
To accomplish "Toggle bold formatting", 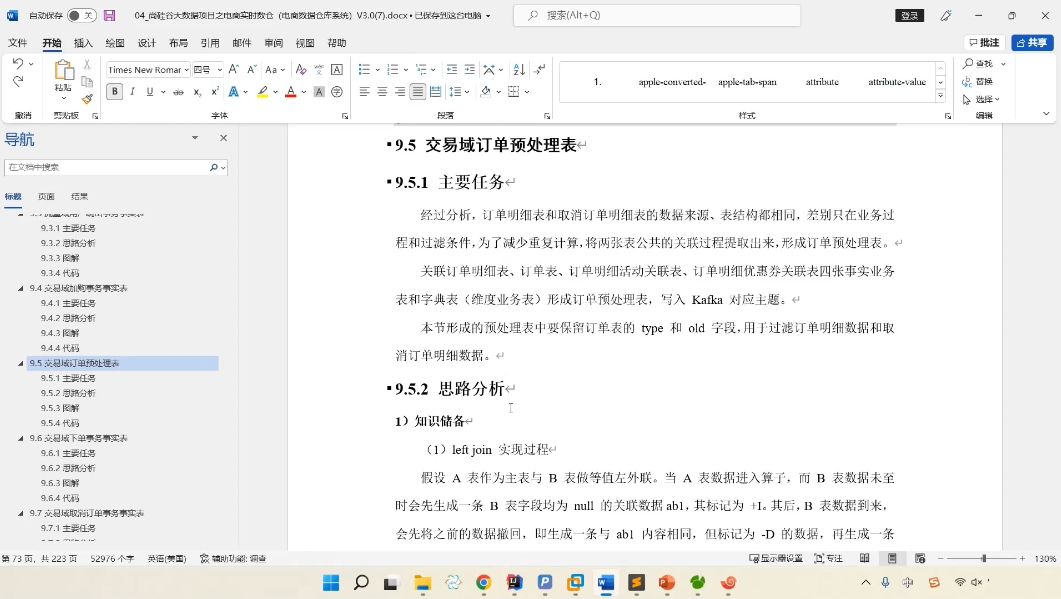I will click(114, 91).
